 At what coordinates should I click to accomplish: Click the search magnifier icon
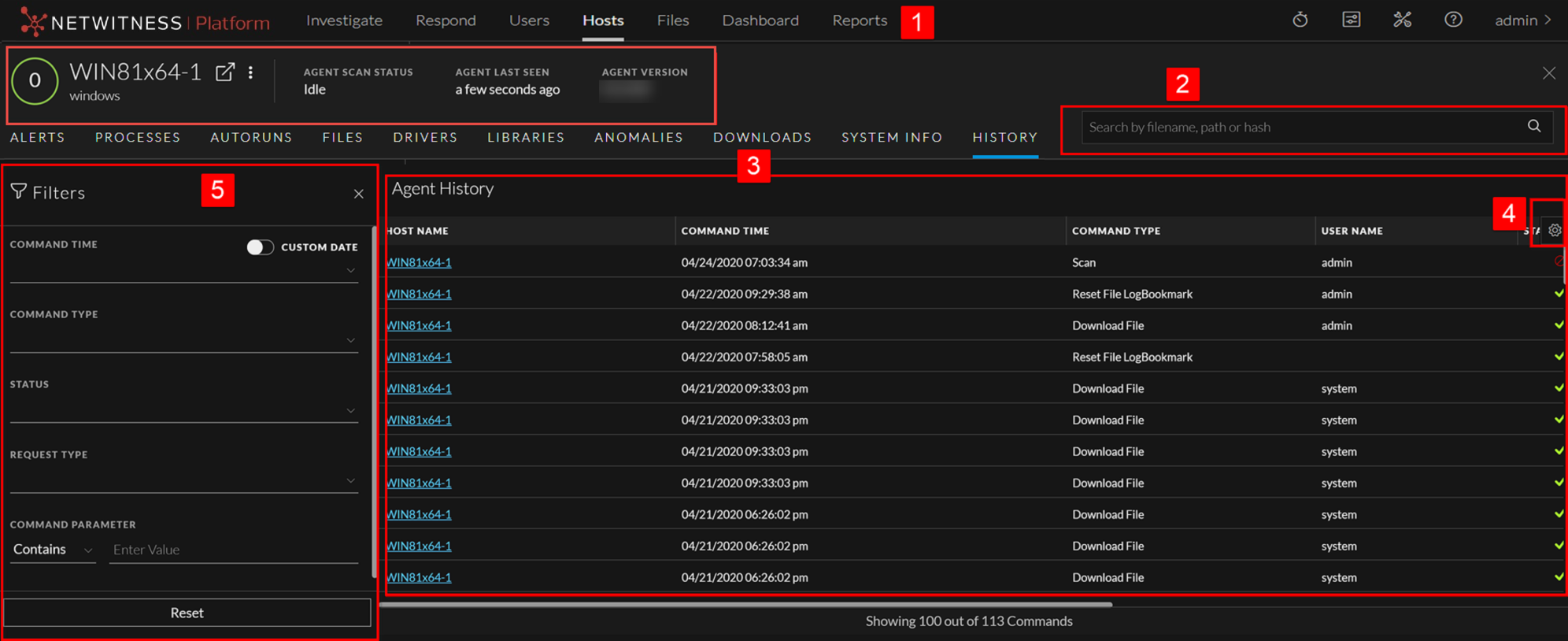point(1534,126)
